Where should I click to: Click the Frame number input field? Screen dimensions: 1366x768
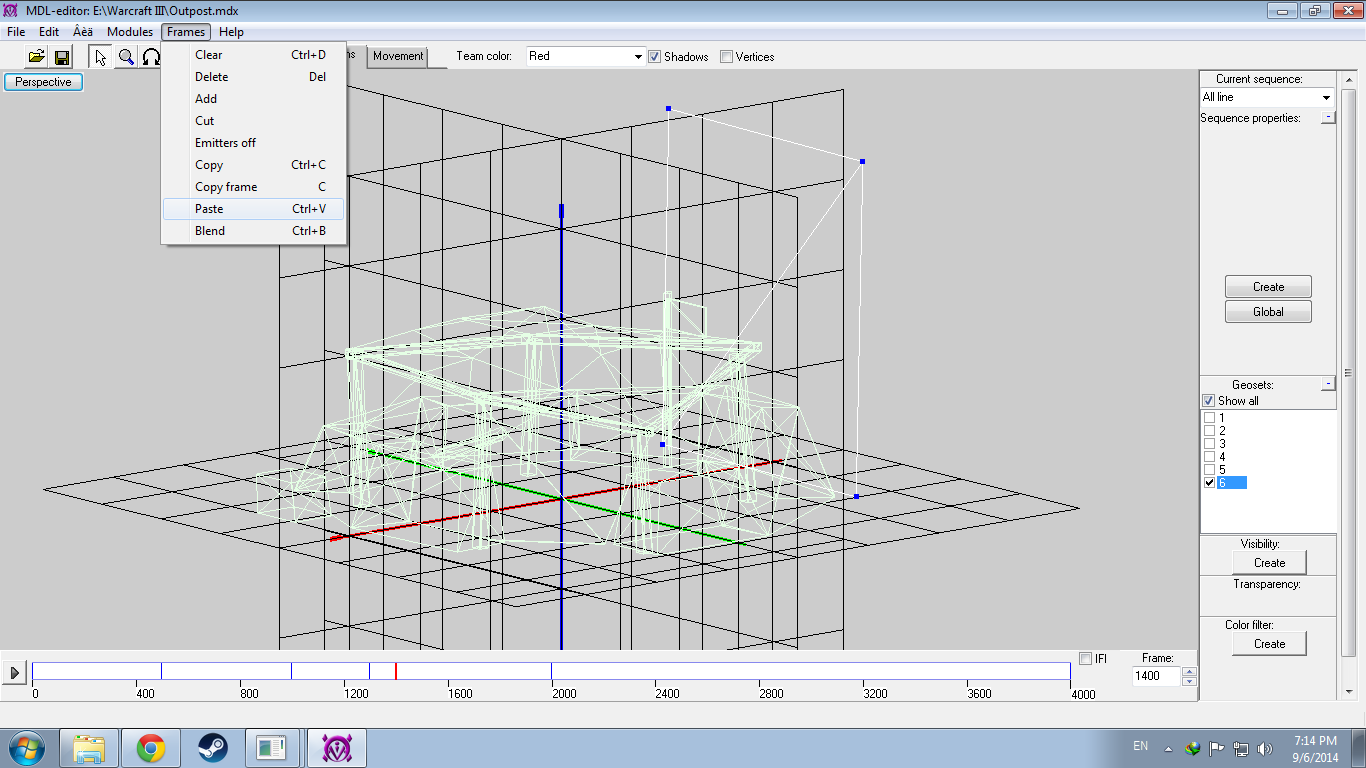point(1157,676)
